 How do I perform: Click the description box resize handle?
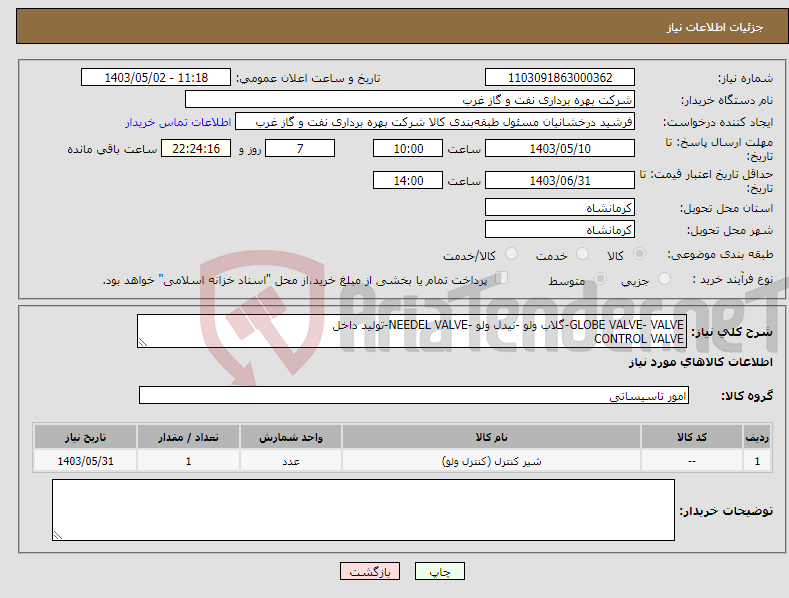pos(143,342)
